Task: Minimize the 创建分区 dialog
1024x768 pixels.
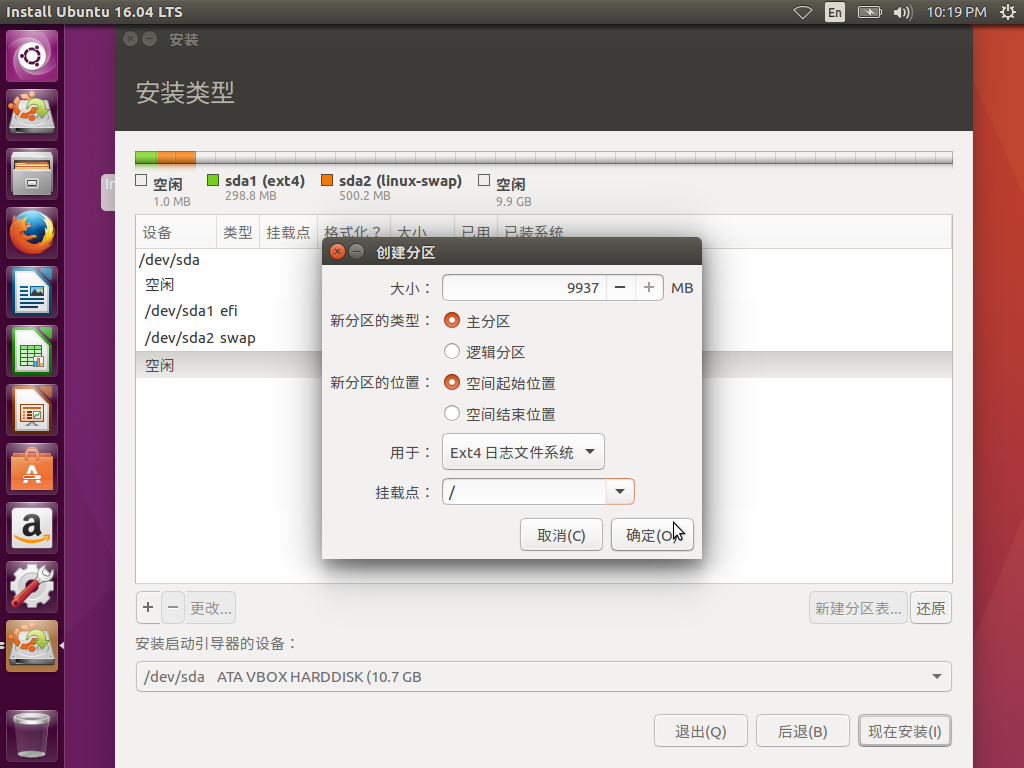Action: coord(357,252)
